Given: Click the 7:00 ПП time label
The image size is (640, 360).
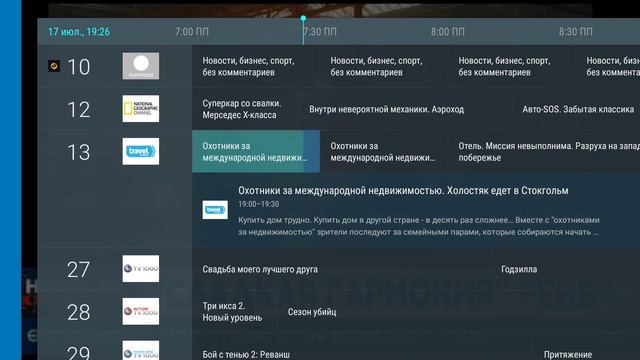Looking at the screenshot, I should click(192, 32).
